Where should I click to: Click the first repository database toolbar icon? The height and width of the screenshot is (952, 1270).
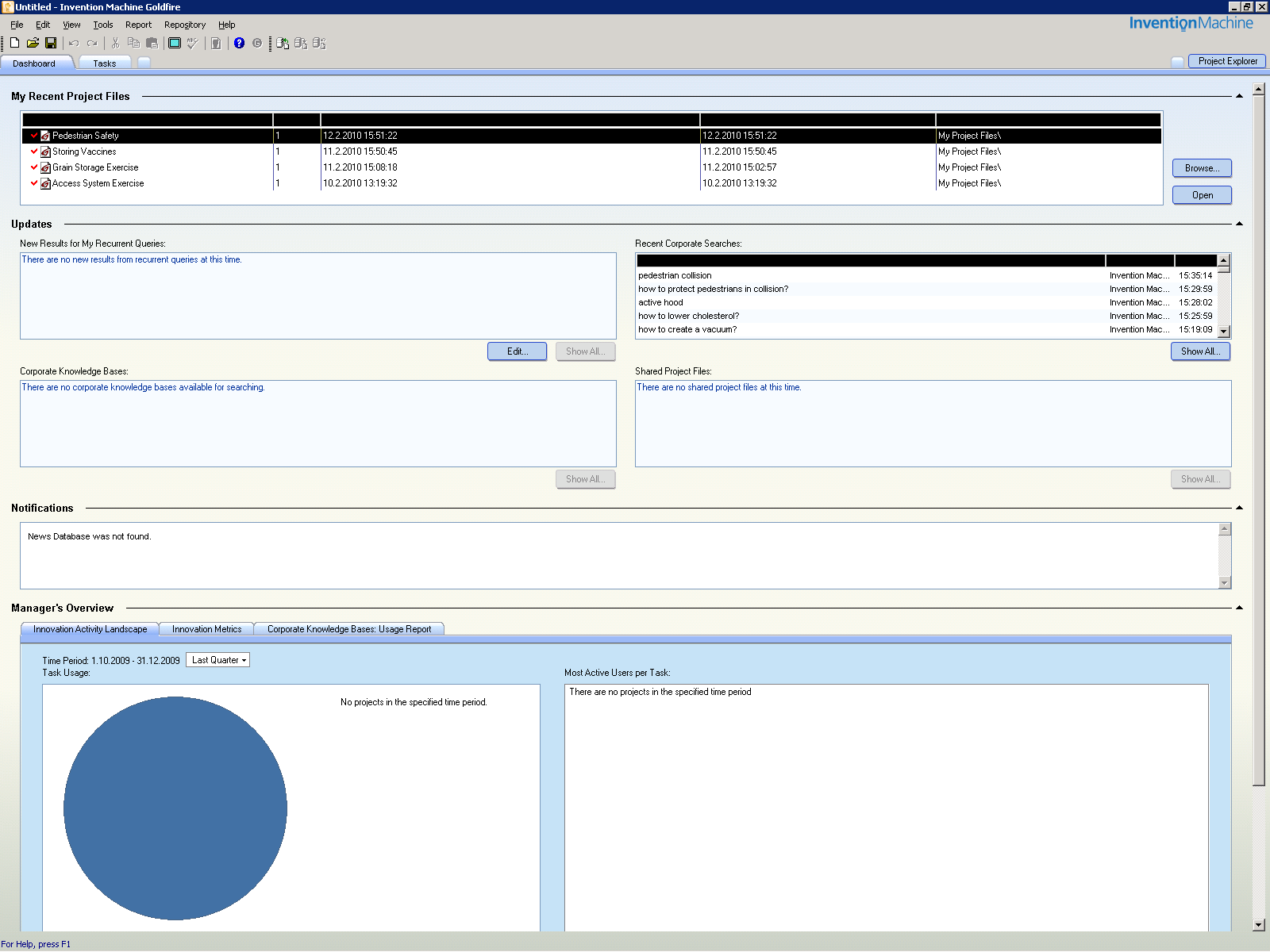(283, 43)
